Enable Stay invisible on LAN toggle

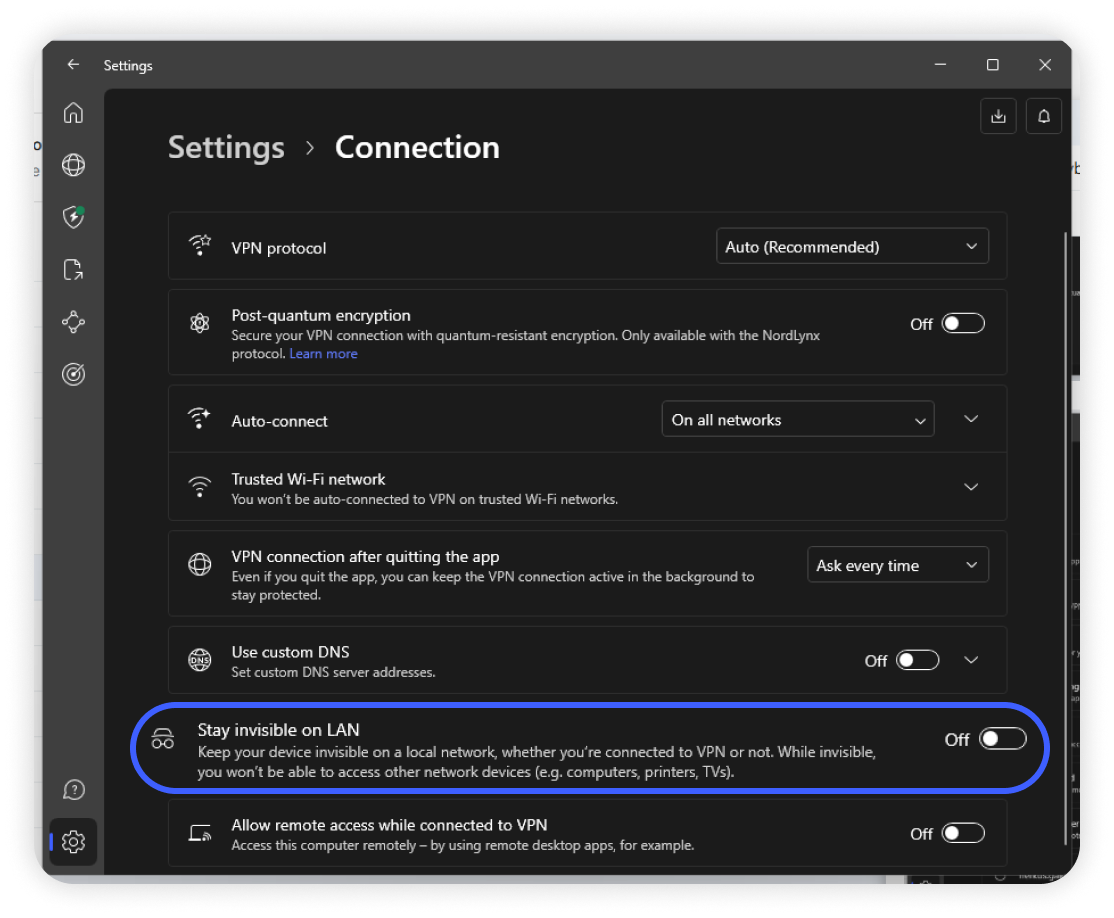click(x=1002, y=739)
